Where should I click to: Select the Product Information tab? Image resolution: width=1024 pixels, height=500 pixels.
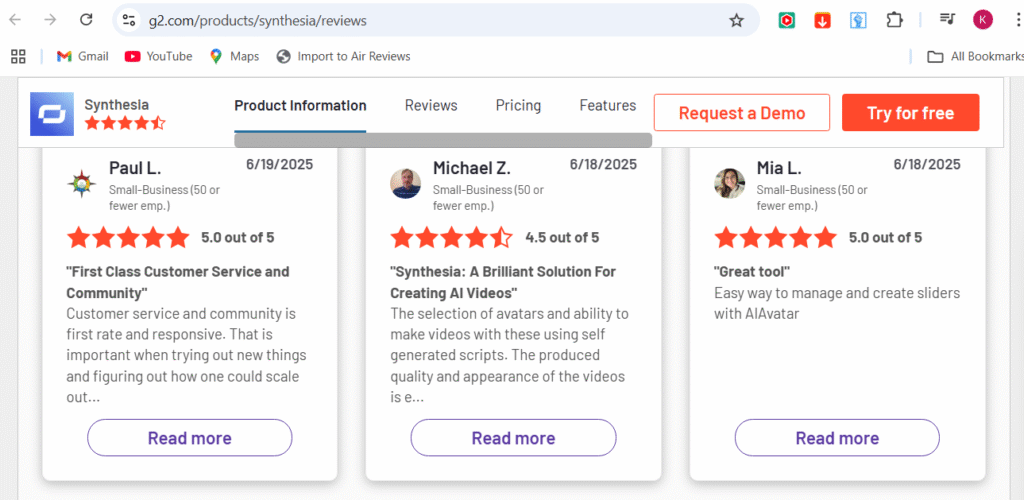[x=300, y=106]
